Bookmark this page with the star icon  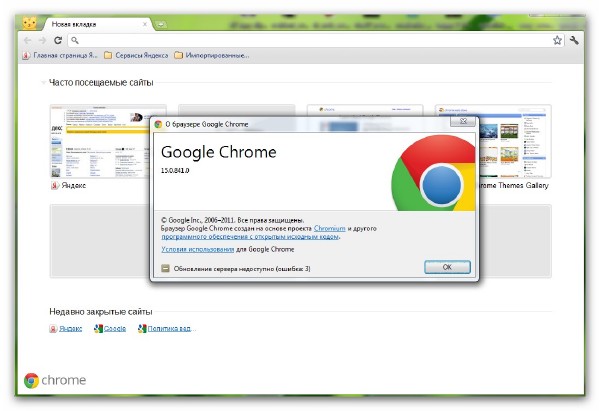557,40
